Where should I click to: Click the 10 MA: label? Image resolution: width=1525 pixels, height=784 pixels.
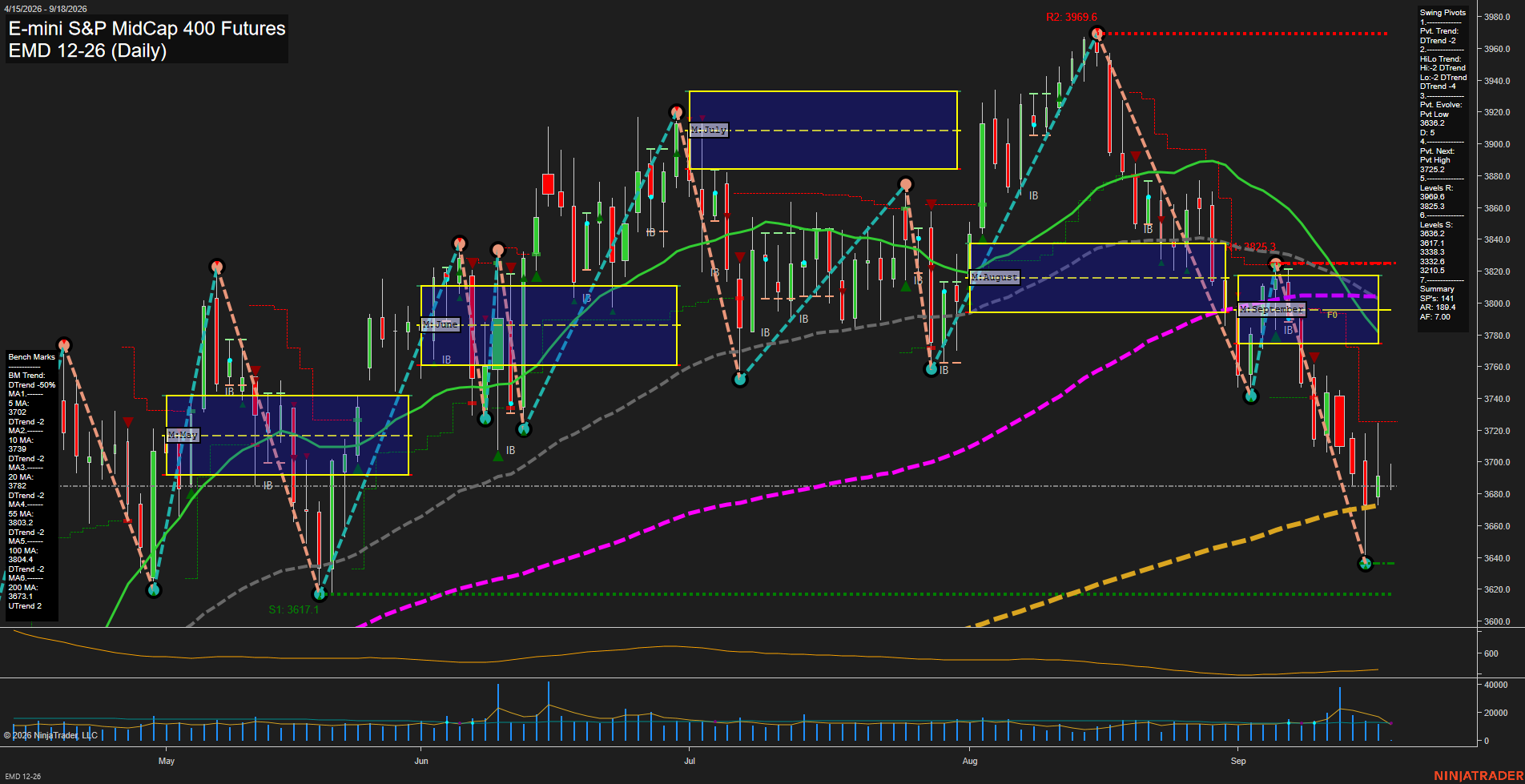tap(21, 440)
